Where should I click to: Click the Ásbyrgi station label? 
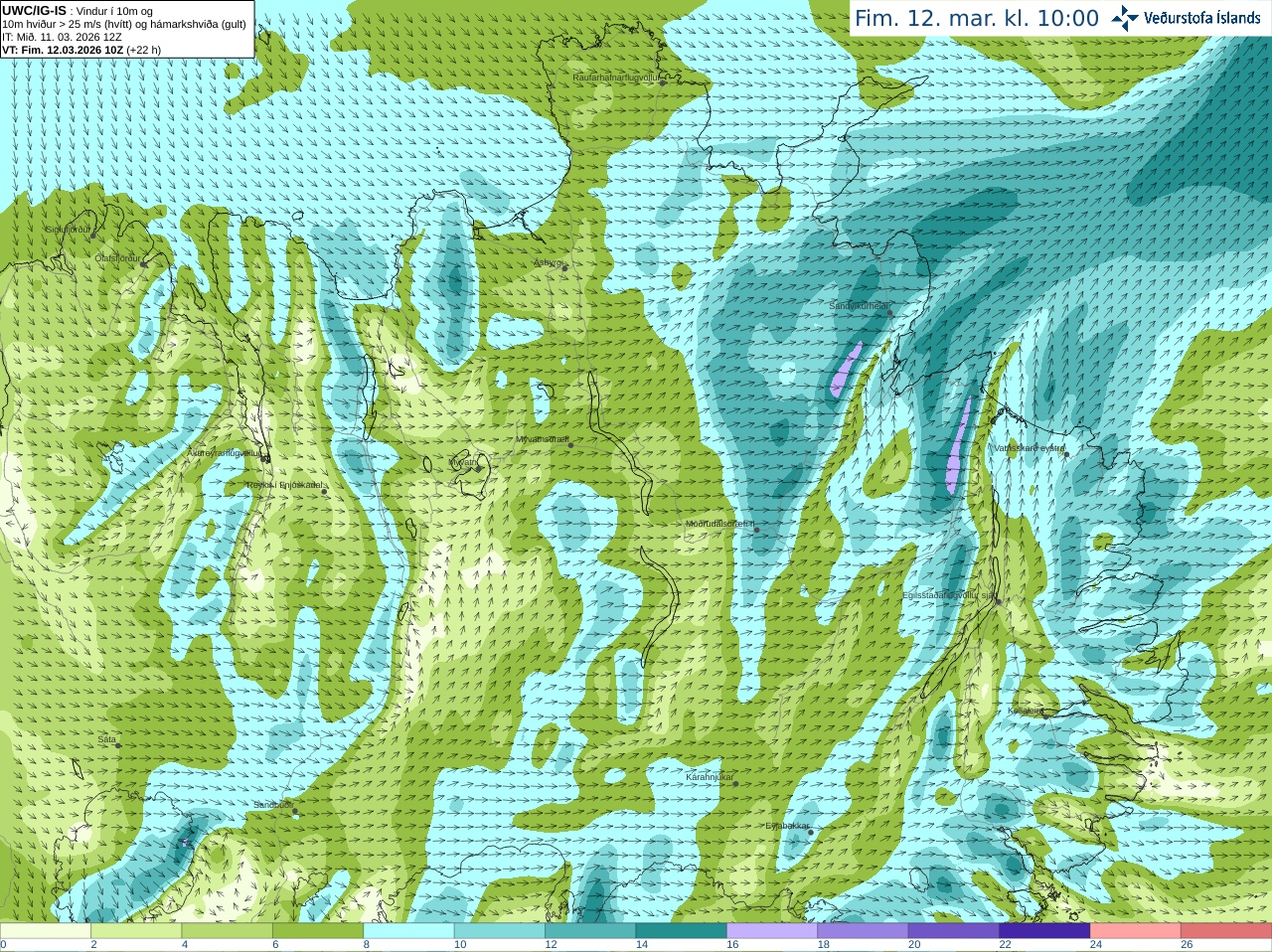549,263
